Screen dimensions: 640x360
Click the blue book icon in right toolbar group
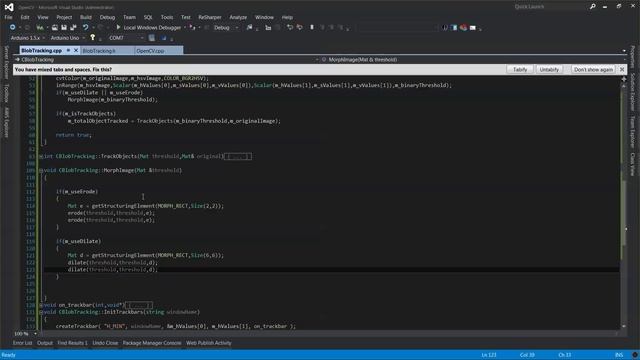[x=454, y=27]
